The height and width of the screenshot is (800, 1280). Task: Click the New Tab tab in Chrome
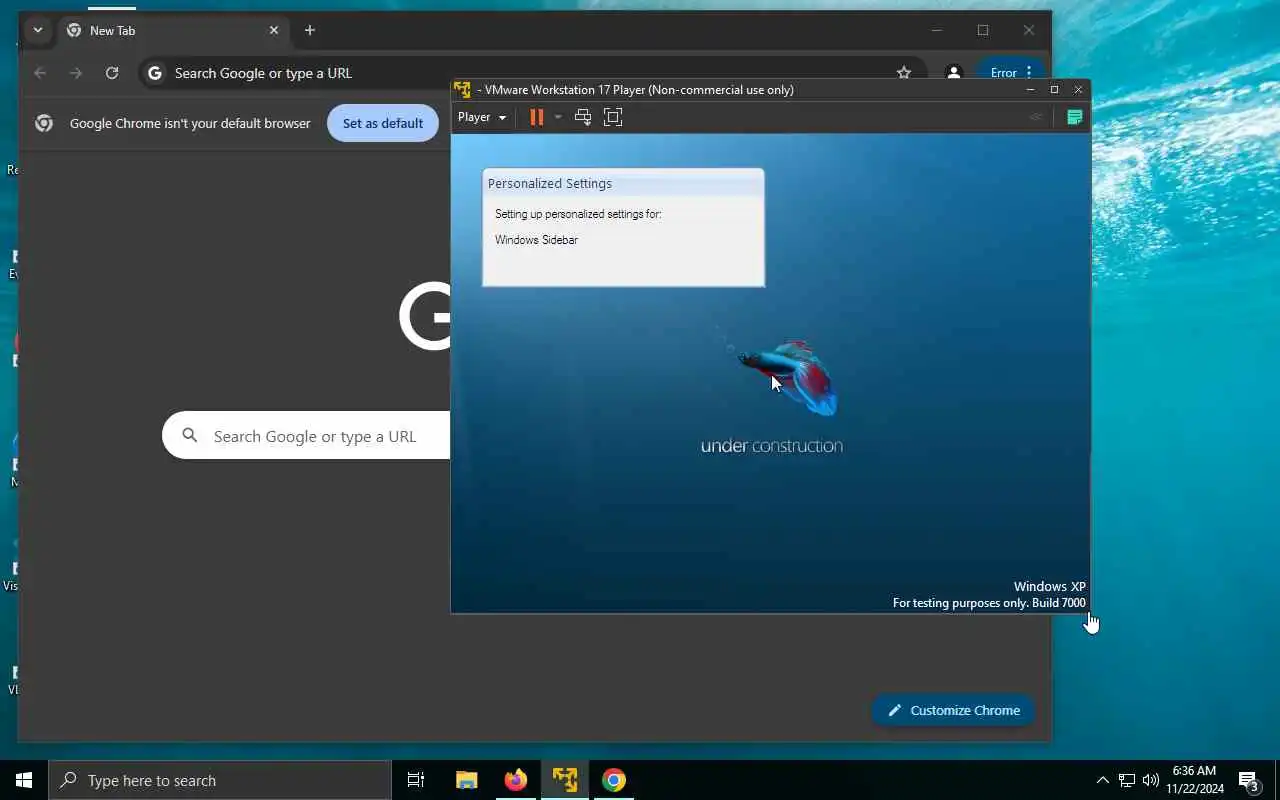tap(172, 31)
